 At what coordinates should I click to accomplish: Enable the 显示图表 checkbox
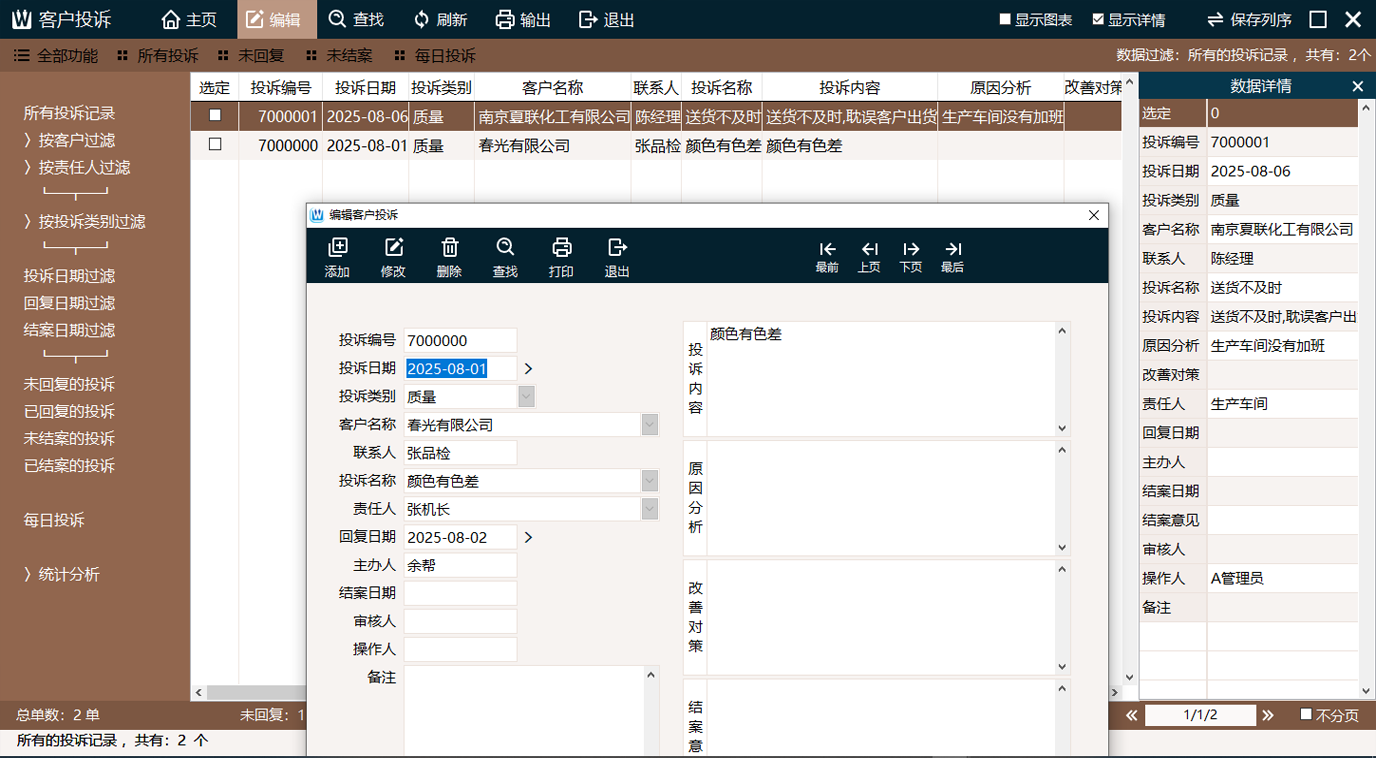(x=1005, y=19)
